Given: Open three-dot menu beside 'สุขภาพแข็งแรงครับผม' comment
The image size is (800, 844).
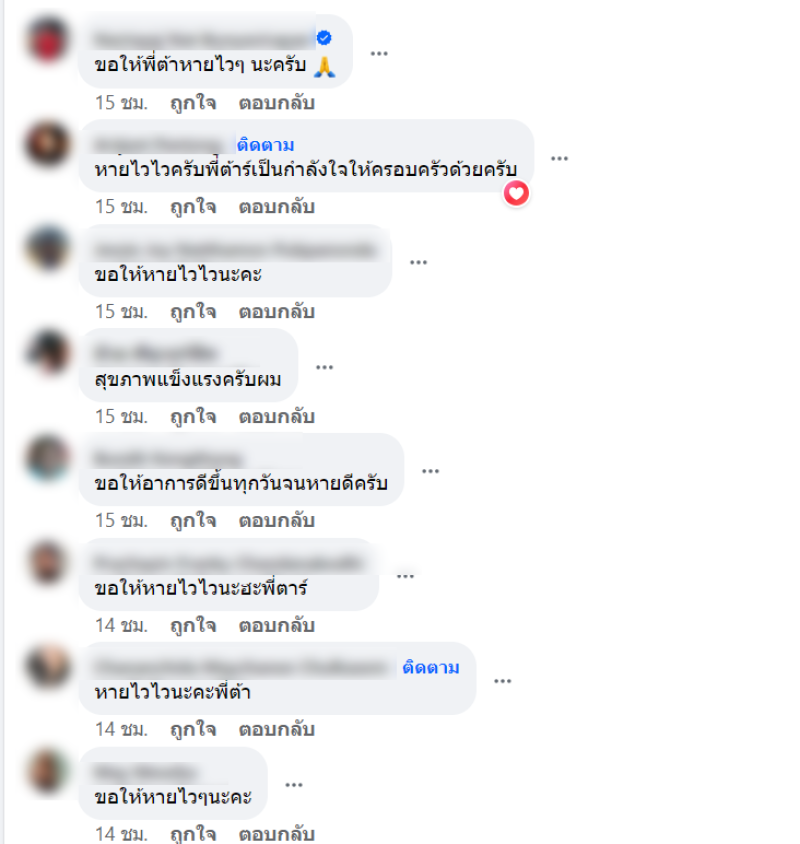Looking at the screenshot, I should 324,367.
